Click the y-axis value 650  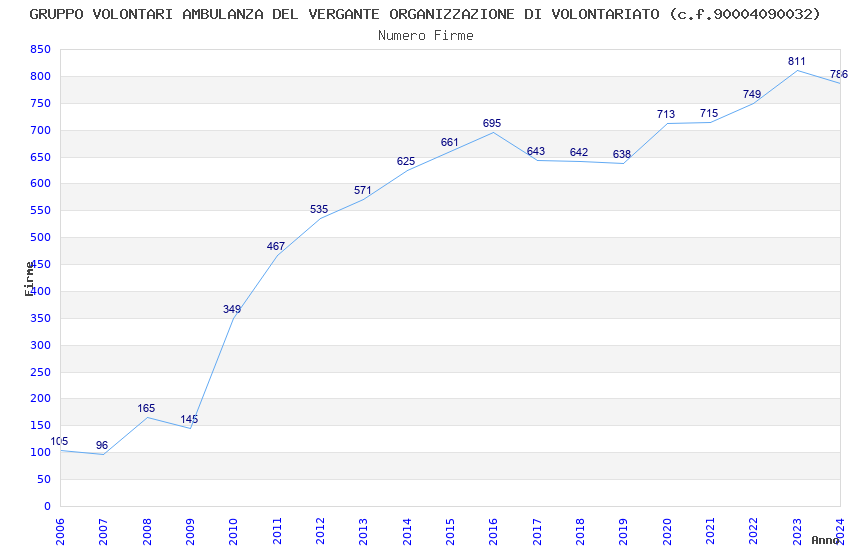41,157
